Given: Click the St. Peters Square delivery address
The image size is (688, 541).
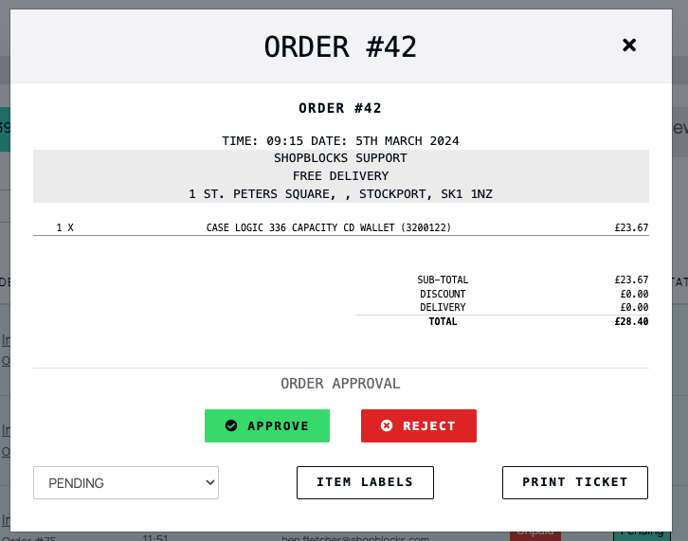Looking at the screenshot, I should point(341,194).
